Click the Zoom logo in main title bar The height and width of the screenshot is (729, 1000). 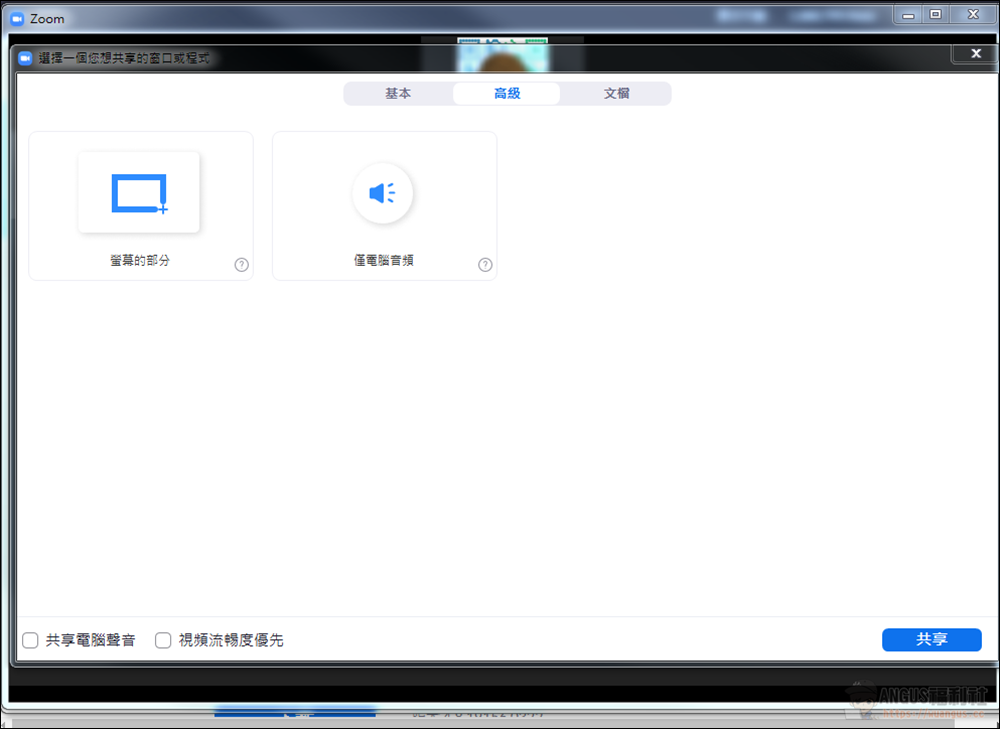pos(16,18)
